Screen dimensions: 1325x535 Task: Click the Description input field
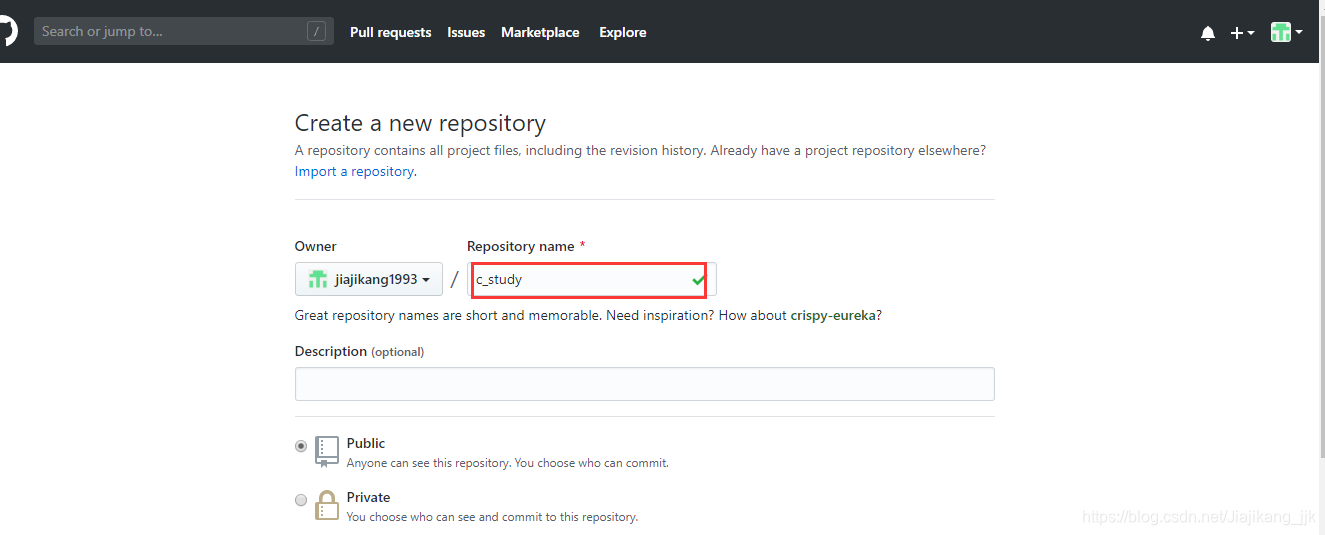(644, 384)
